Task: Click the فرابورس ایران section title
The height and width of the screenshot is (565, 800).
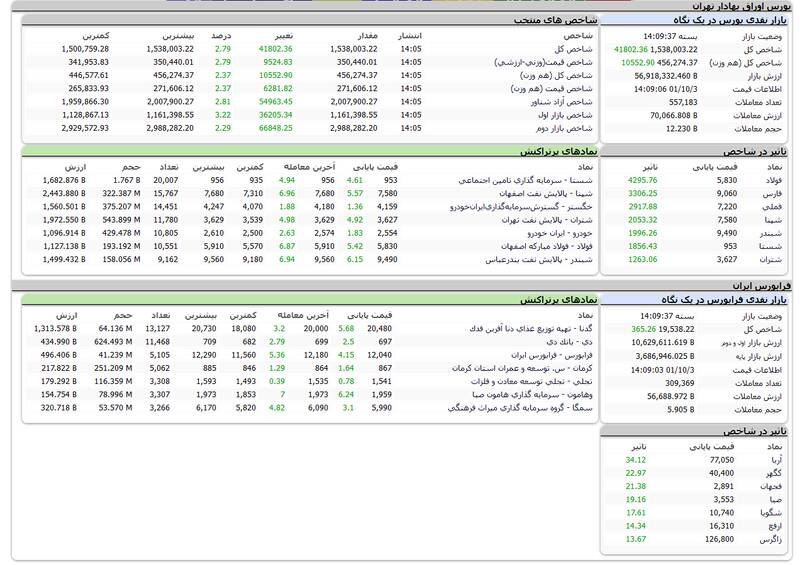Action: point(762,286)
